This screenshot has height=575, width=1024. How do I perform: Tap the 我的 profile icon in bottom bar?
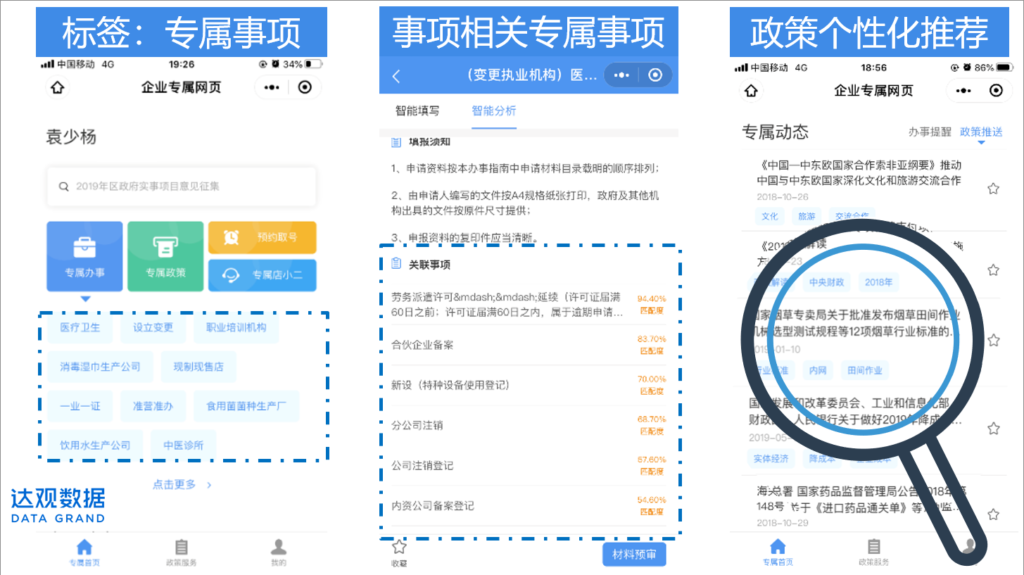[x=279, y=548]
